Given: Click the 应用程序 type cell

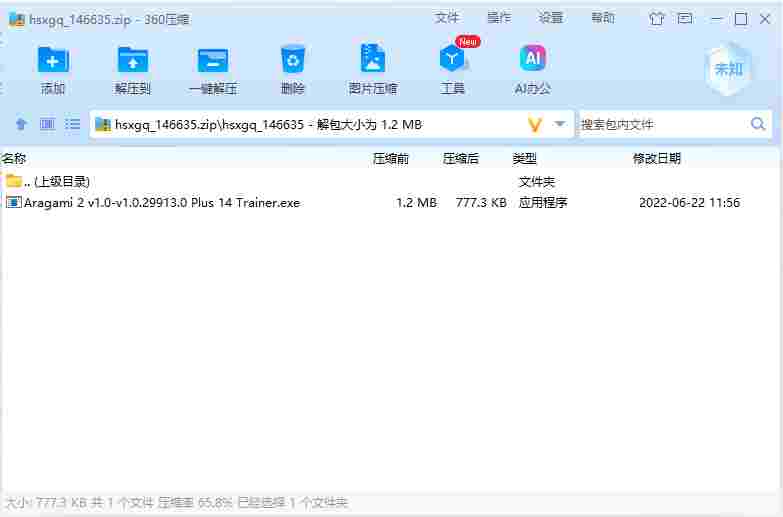Looking at the screenshot, I should (x=543, y=203).
